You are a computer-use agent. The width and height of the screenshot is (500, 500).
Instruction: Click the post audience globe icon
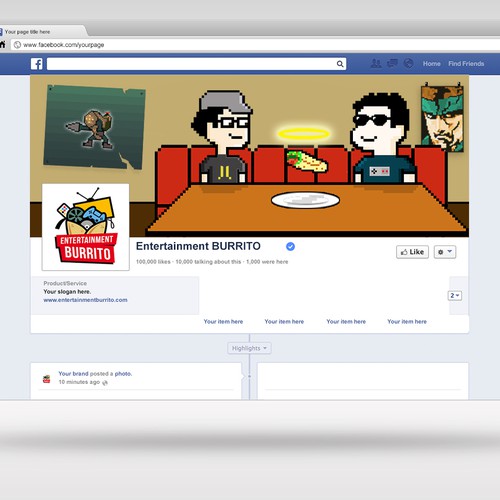105,382
